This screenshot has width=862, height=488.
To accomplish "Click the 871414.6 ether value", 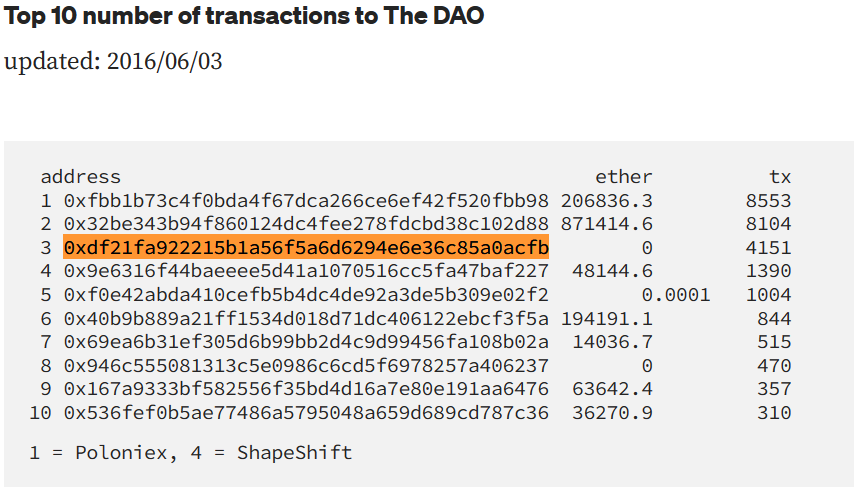I will tap(607, 224).
